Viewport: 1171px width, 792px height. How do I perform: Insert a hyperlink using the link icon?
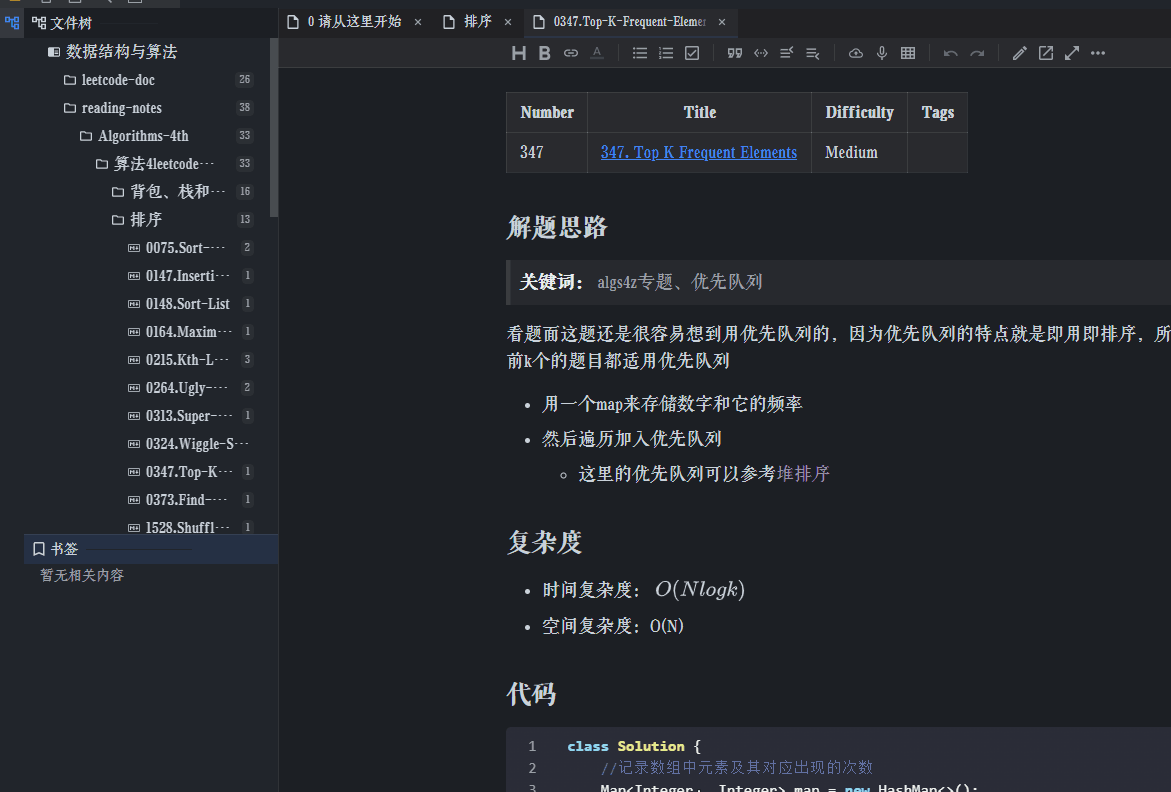coord(570,53)
